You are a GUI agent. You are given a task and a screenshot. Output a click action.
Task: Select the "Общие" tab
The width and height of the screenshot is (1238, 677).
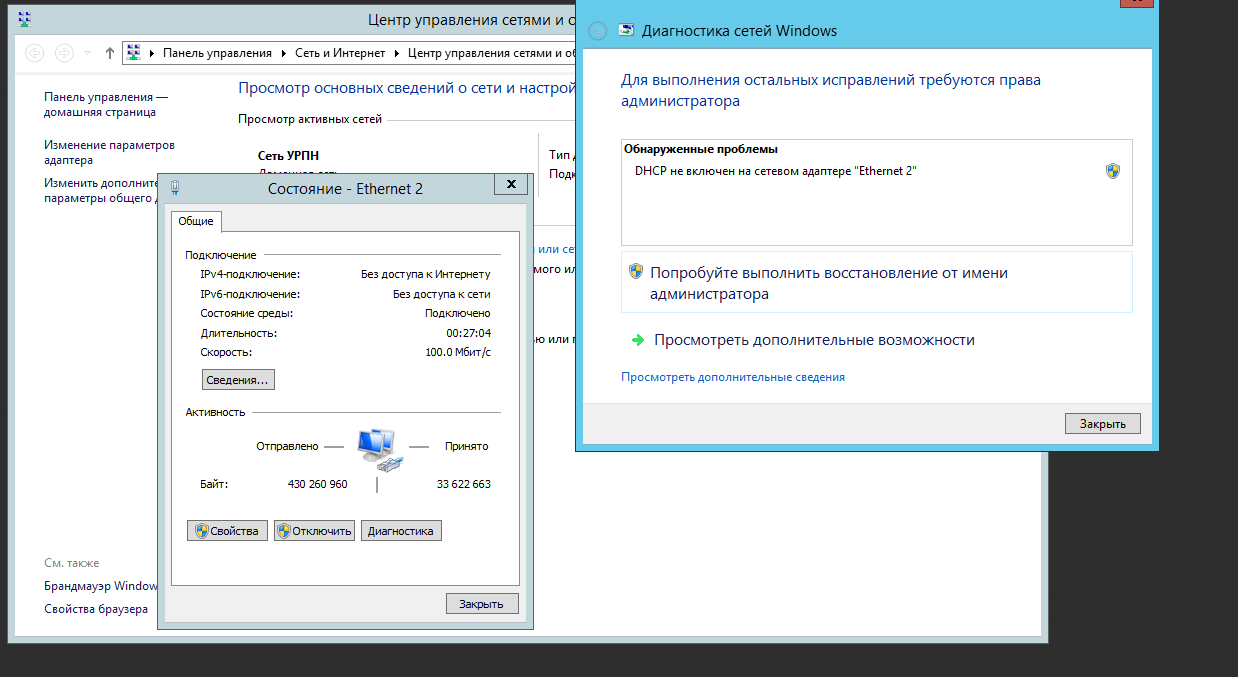(196, 221)
